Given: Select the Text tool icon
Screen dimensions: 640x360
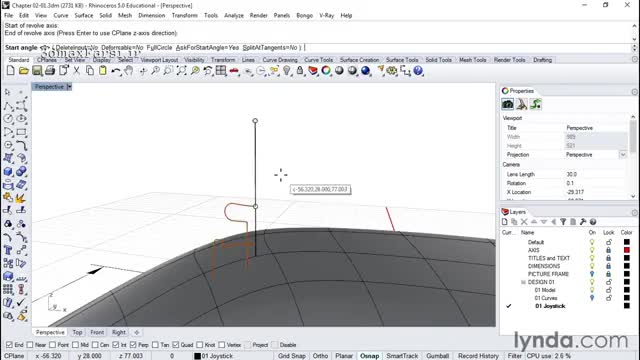Looking at the screenshot, I should (x=8, y=250).
